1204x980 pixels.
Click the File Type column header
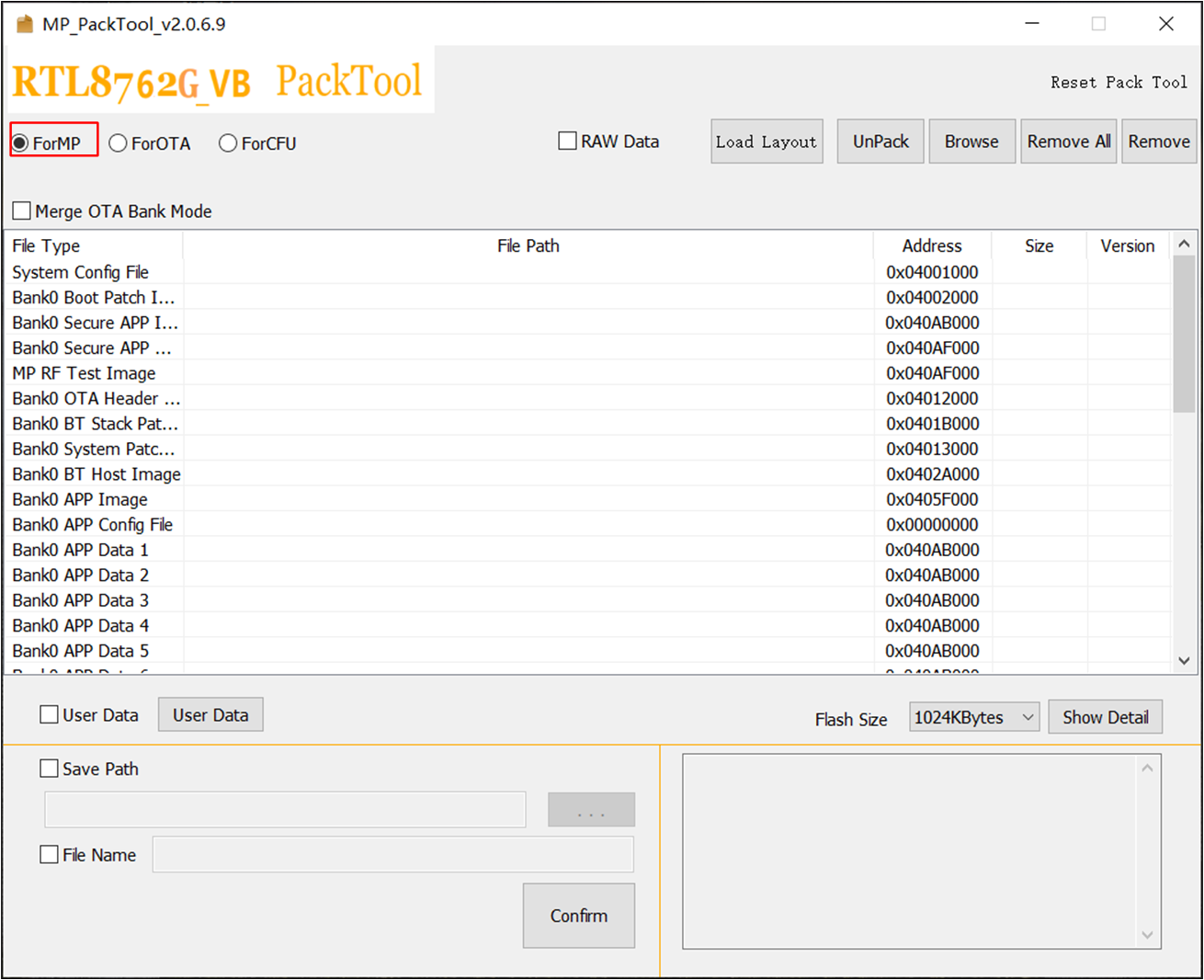pos(46,246)
